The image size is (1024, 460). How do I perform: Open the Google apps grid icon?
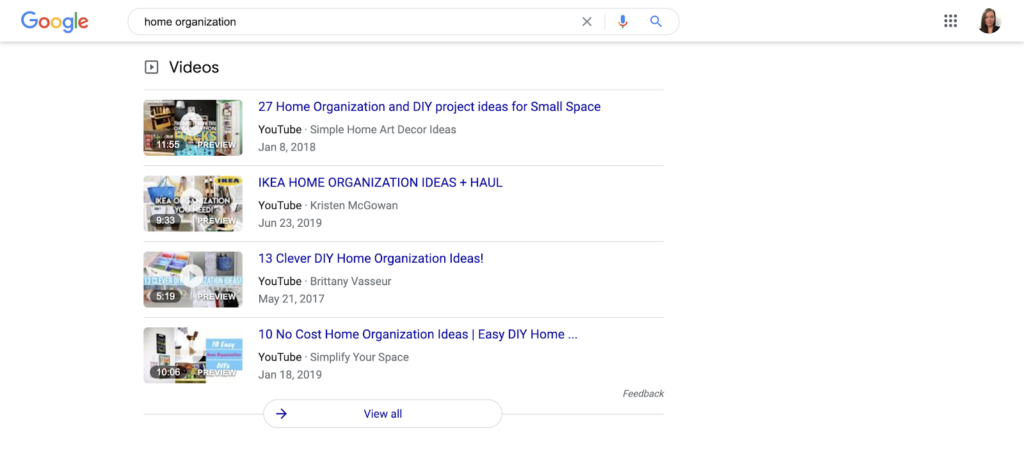pyautogui.click(x=950, y=22)
